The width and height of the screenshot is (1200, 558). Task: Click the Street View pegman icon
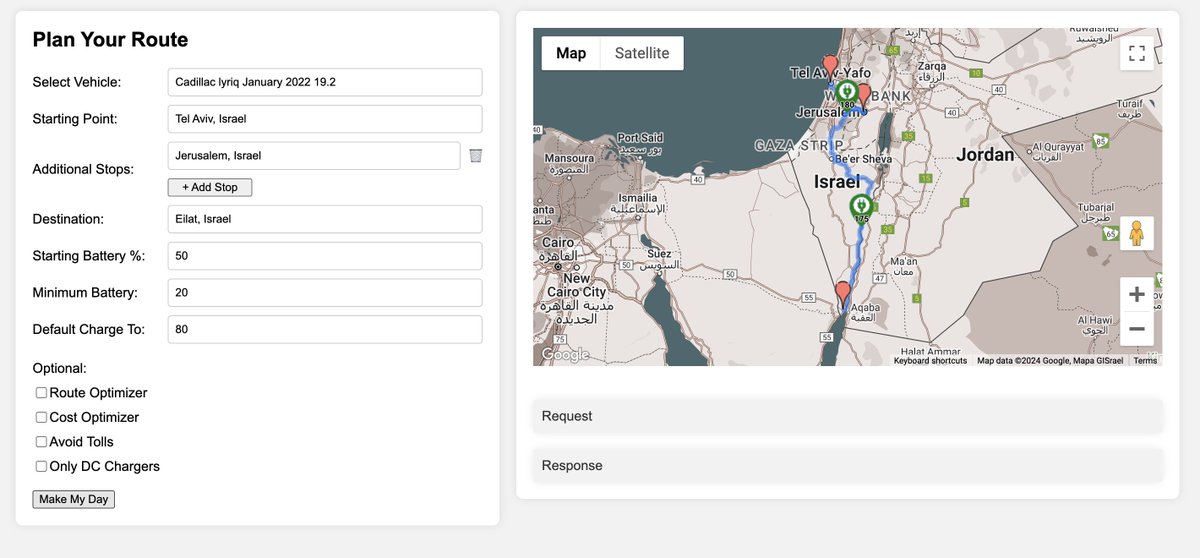tap(1136, 233)
